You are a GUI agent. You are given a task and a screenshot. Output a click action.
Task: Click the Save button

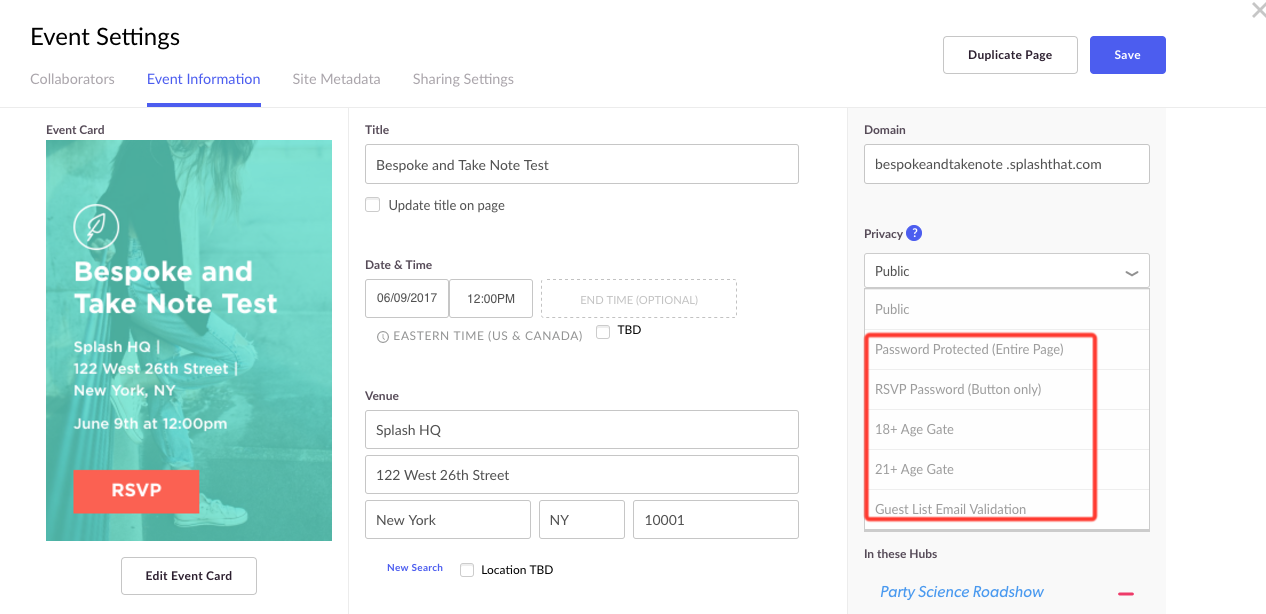click(x=1127, y=55)
